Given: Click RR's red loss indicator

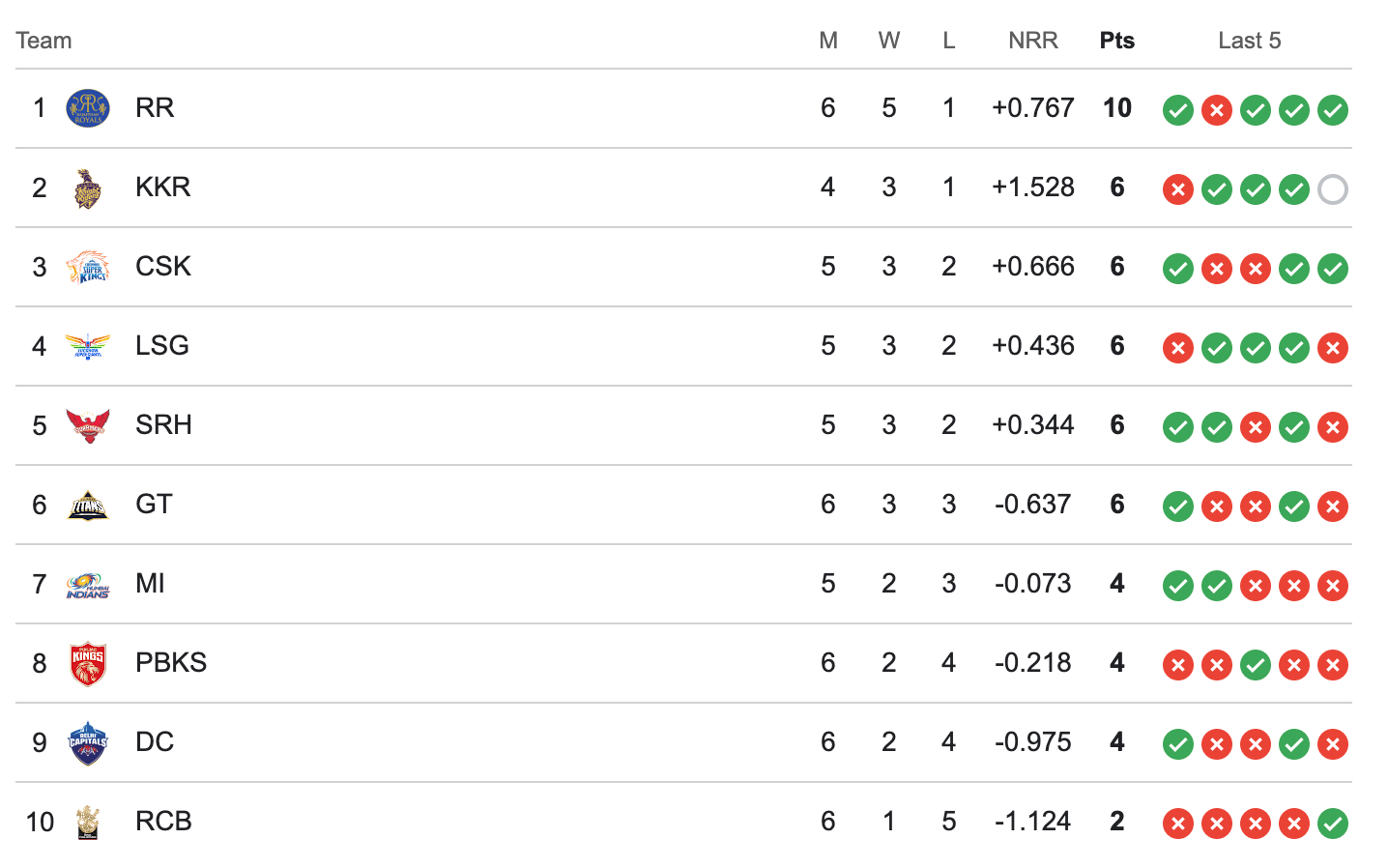Looking at the screenshot, I should [x=1216, y=110].
